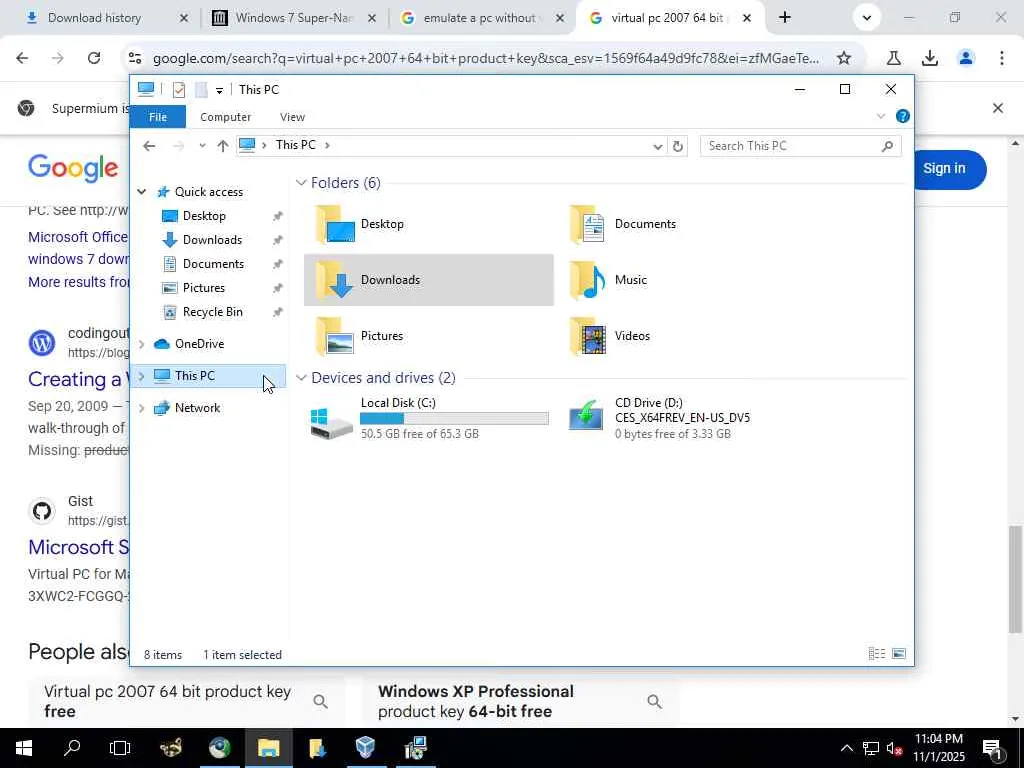Select Pictures in Quick access
Image resolution: width=1024 pixels, height=768 pixels.
click(203, 288)
